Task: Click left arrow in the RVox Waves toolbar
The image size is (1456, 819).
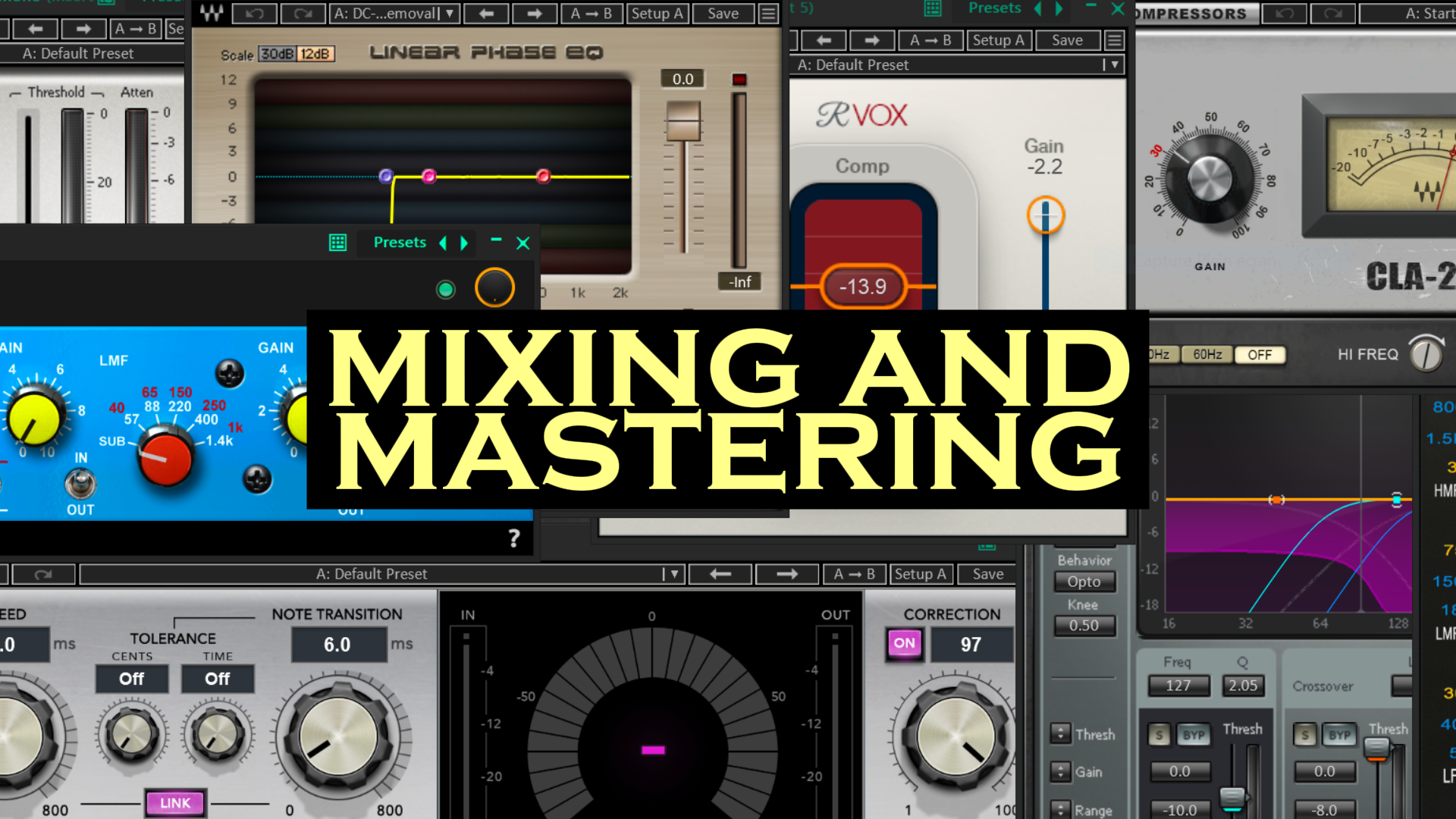Action: (x=824, y=40)
